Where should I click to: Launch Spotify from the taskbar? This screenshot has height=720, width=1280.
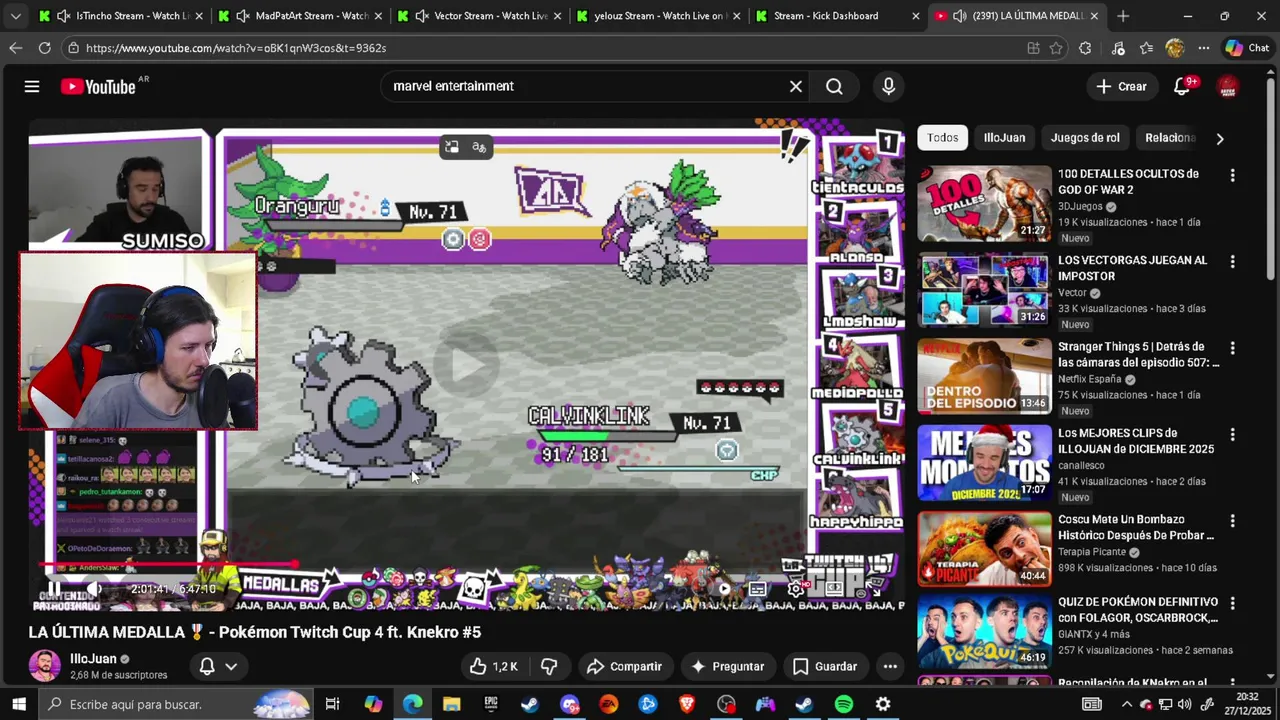tap(844, 704)
